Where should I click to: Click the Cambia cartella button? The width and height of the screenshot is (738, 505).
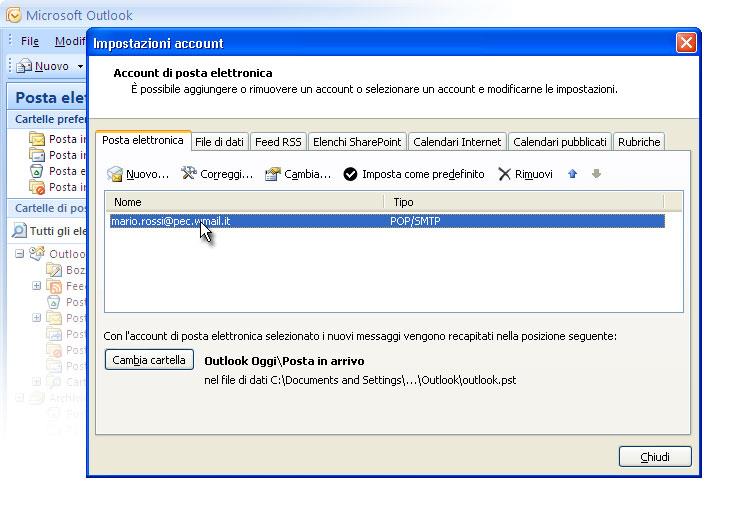[149, 360]
